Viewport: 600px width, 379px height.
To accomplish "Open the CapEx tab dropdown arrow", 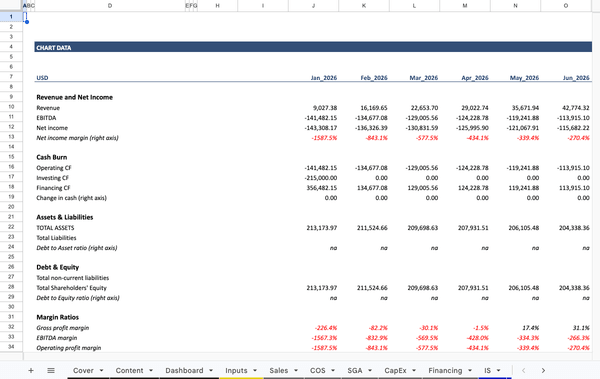I will (x=414, y=370).
